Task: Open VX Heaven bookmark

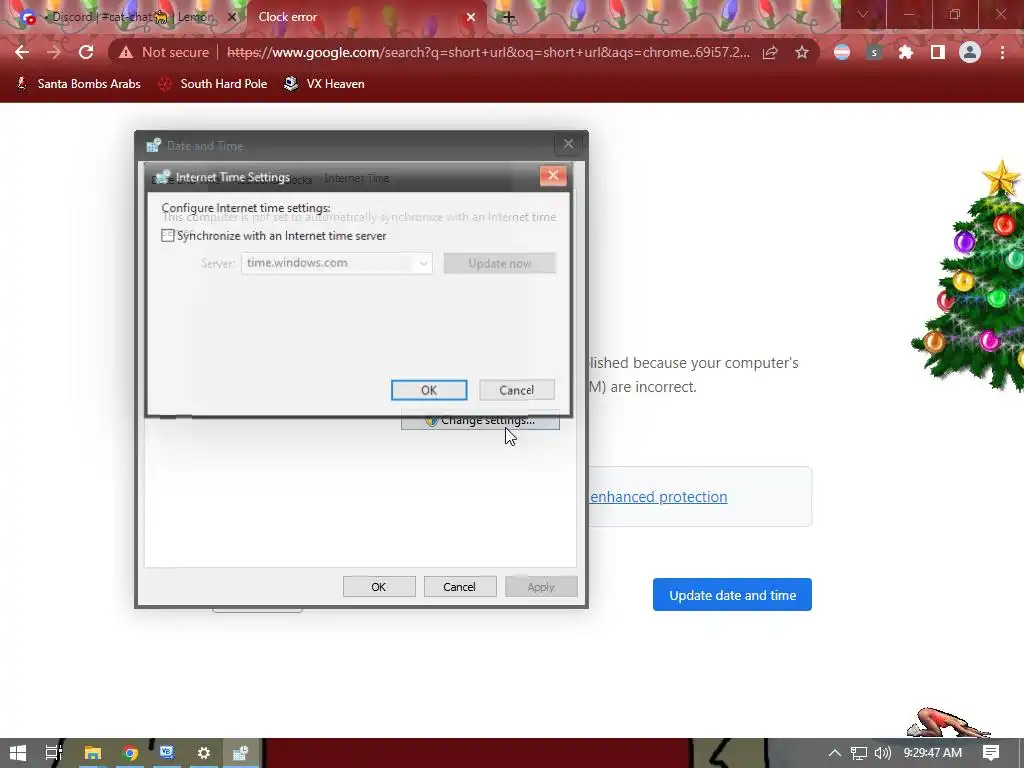Action: pos(325,84)
